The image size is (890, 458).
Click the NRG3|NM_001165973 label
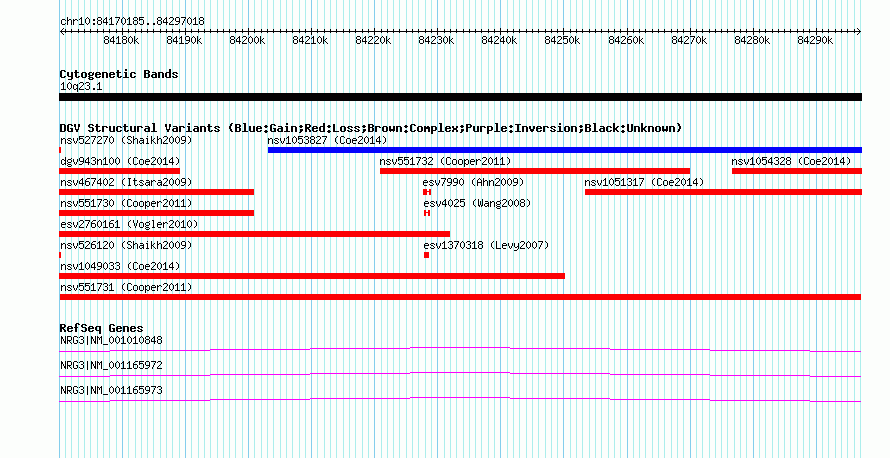pyautogui.click(x=111, y=390)
